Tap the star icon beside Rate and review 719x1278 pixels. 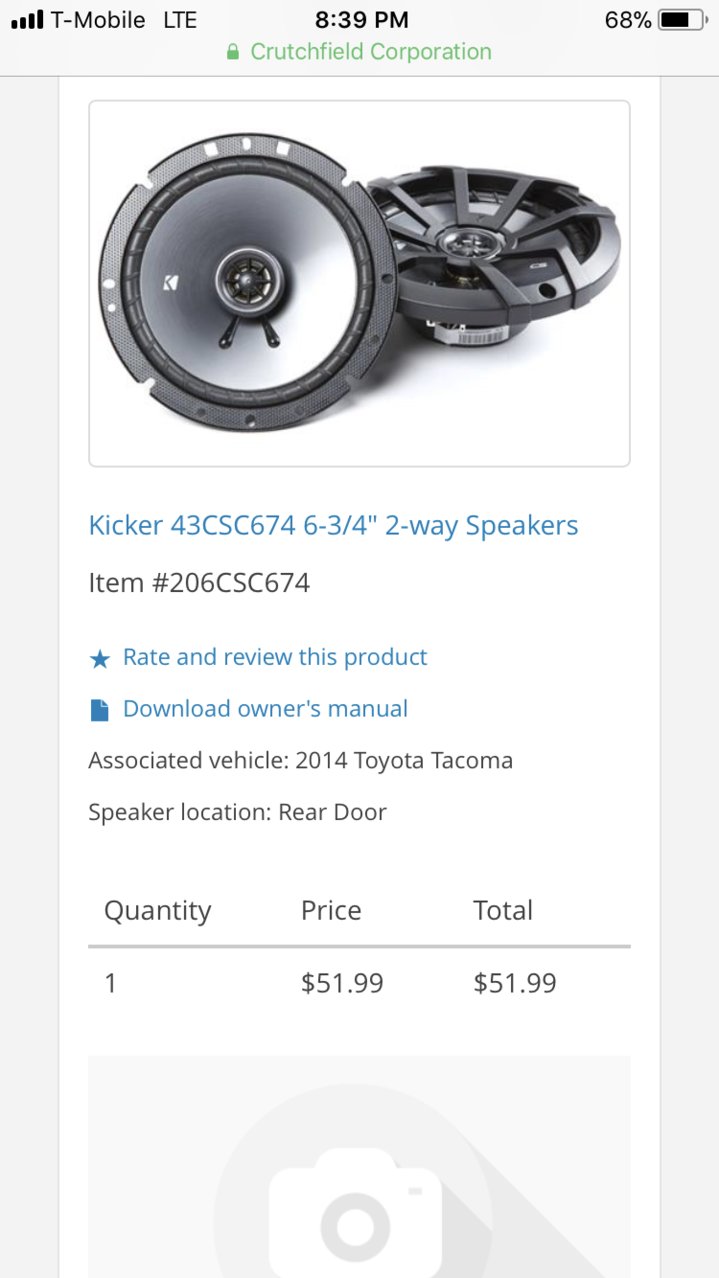pos(99,659)
